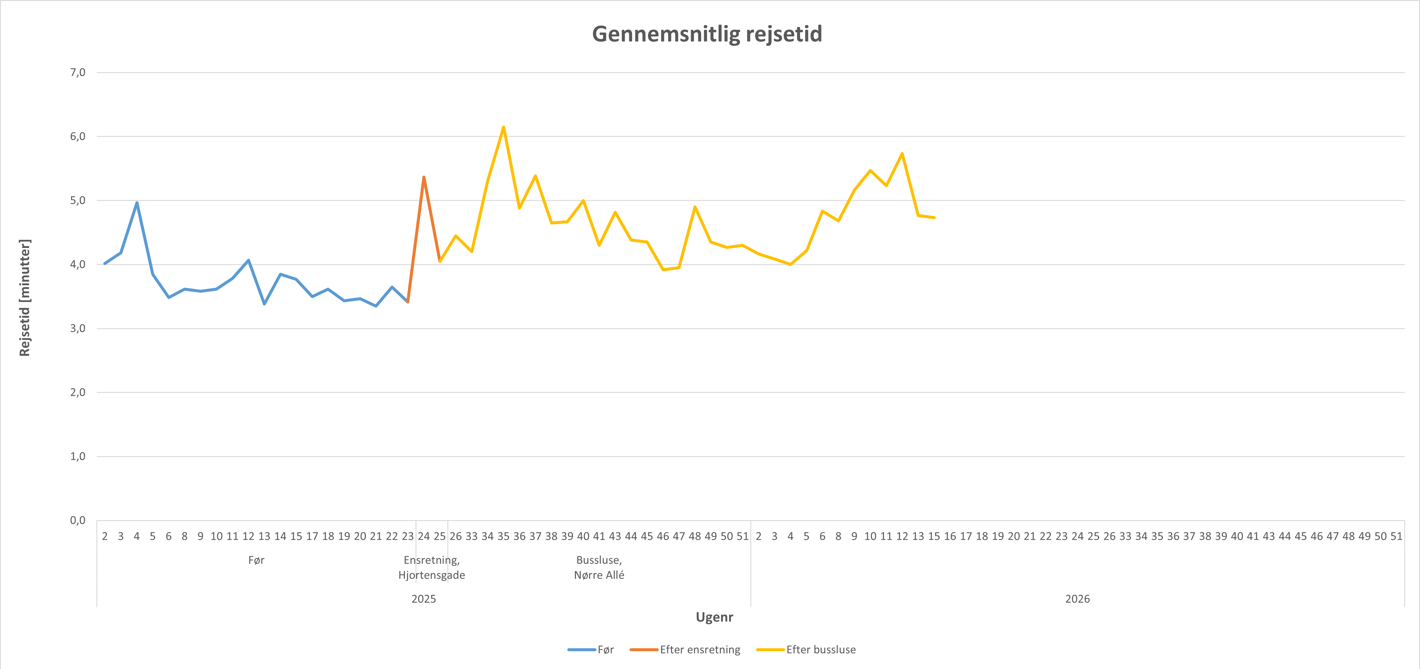Click the orange Efter ensretning legend swatch

click(643, 650)
